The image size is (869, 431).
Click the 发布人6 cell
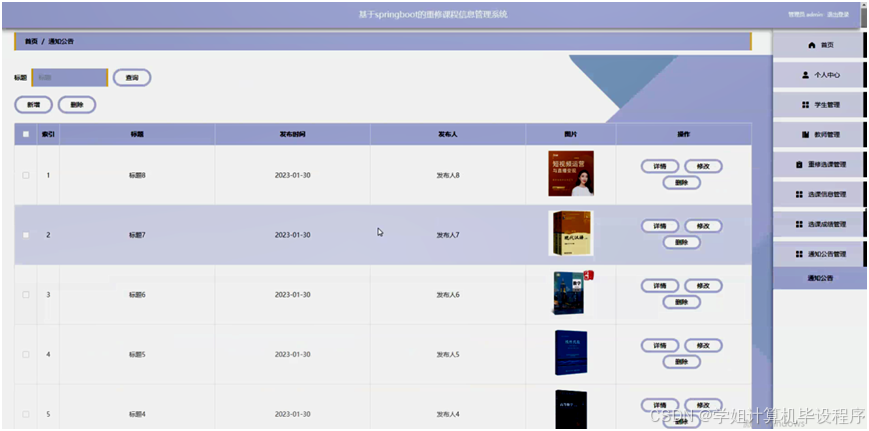[448, 295]
